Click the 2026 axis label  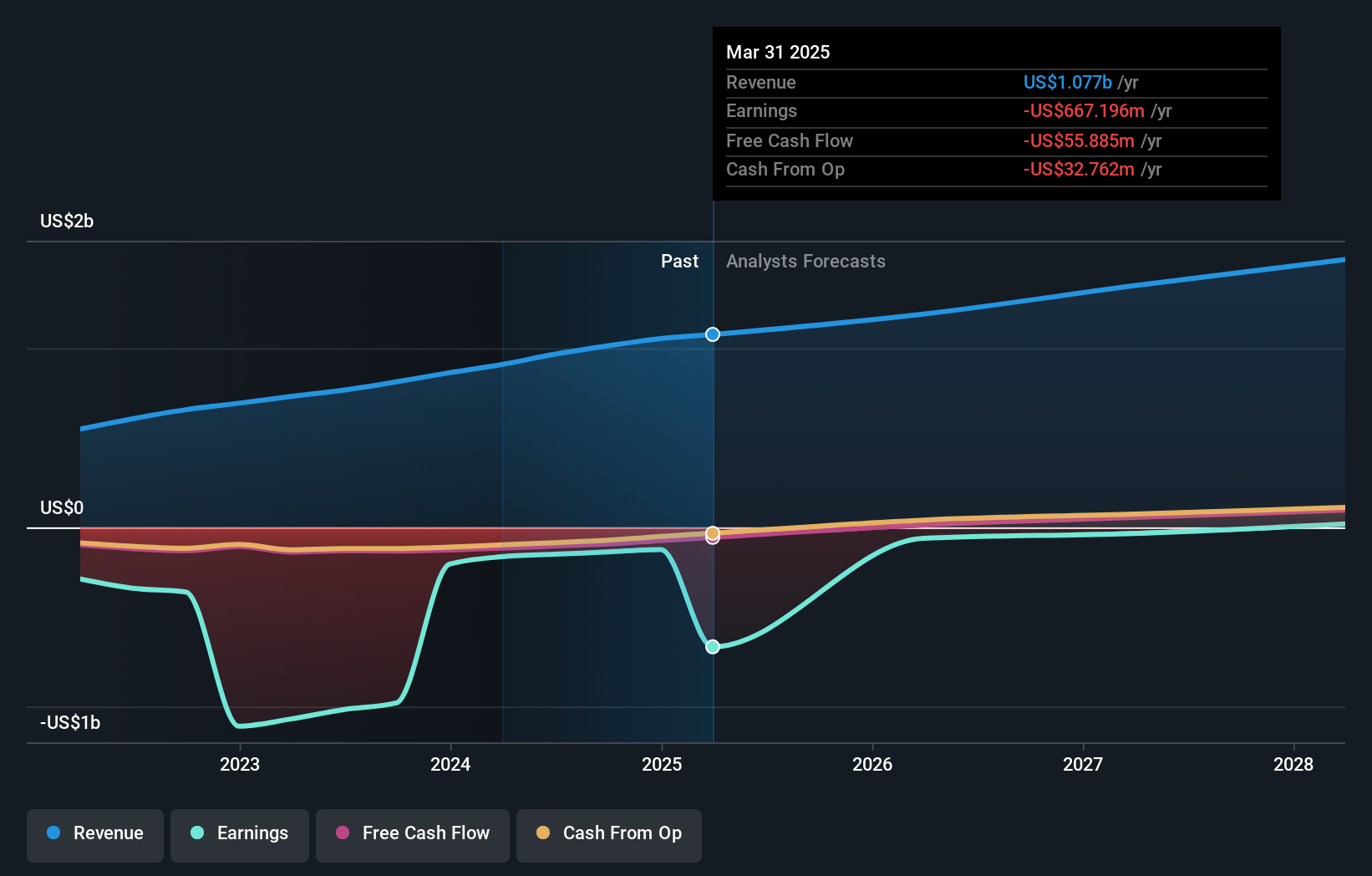click(872, 764)
